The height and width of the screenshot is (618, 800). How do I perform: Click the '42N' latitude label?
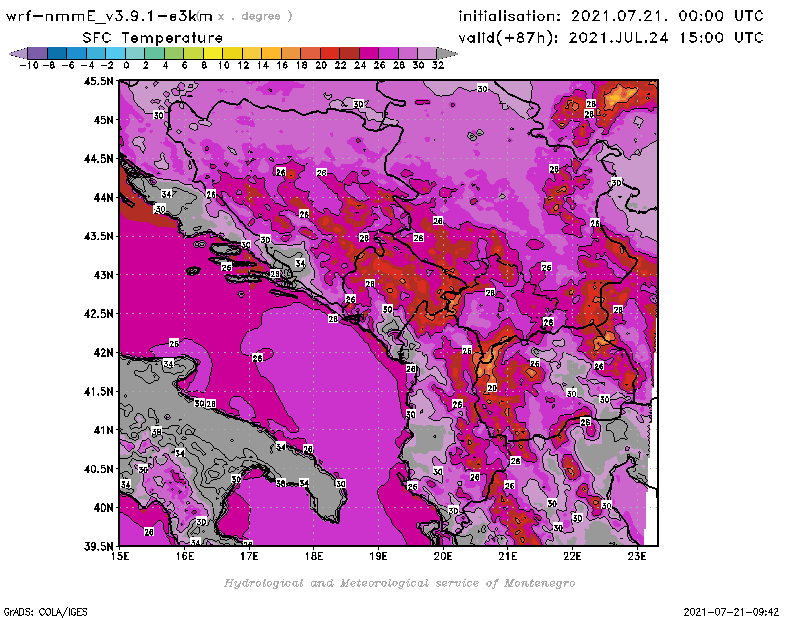[x=103, y=353]
